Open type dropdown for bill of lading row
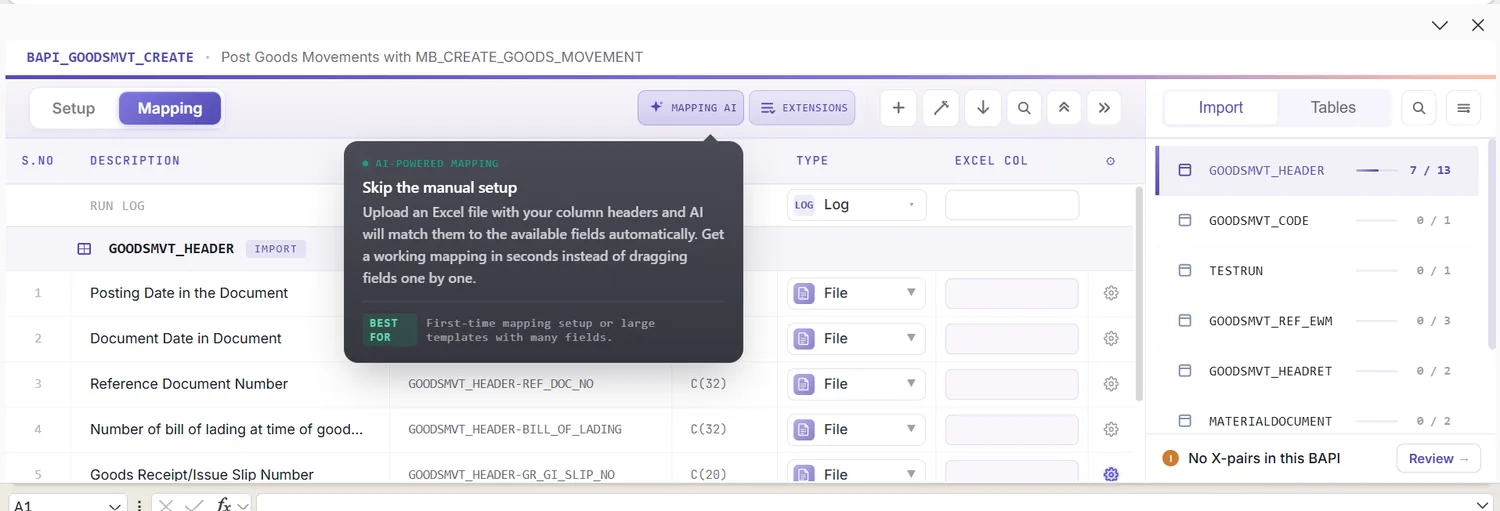1500x511 pixels. pyautogui.click(x=857, y=429)
